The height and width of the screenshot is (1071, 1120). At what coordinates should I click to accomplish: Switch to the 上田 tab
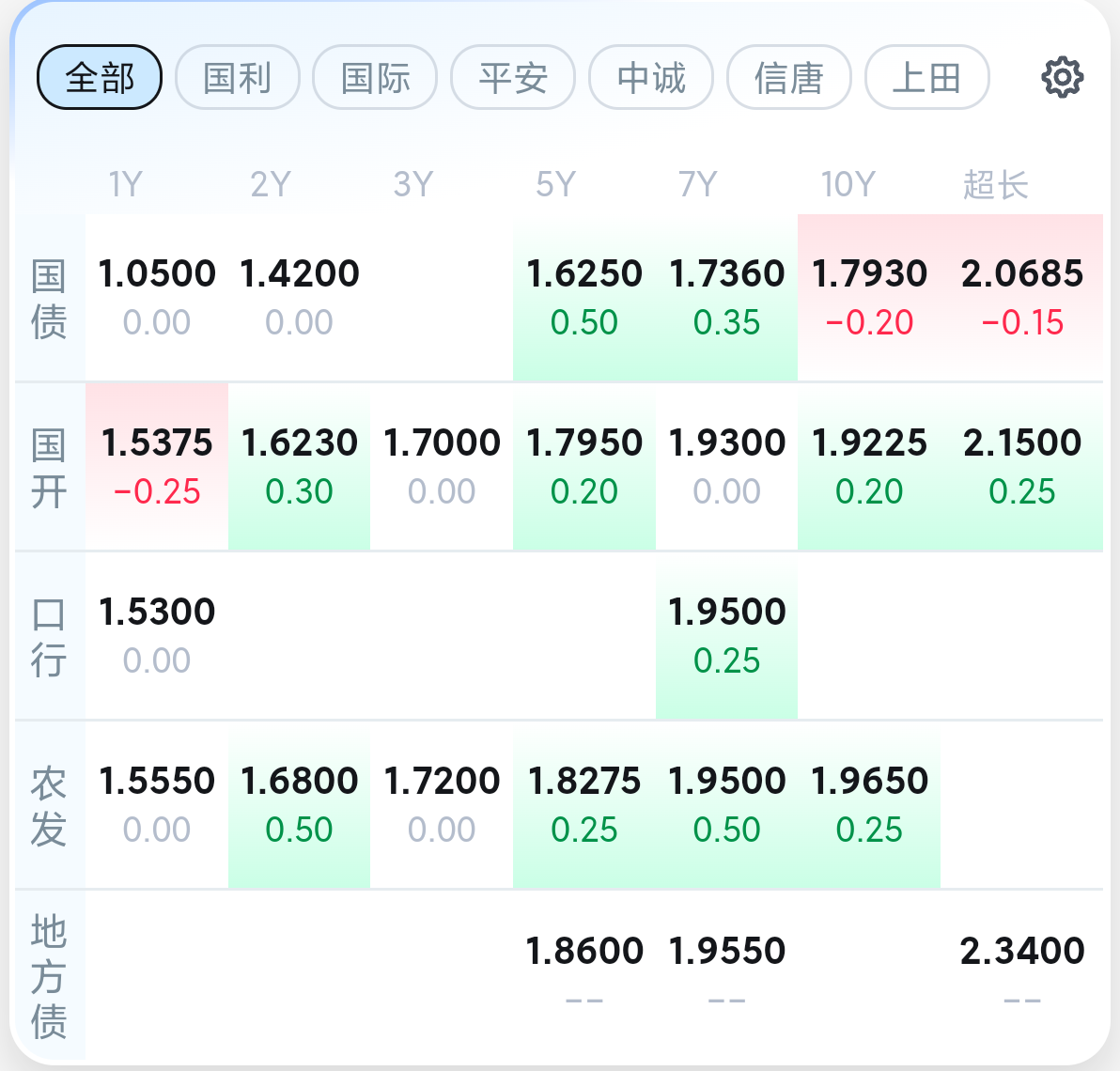(926, 77)
